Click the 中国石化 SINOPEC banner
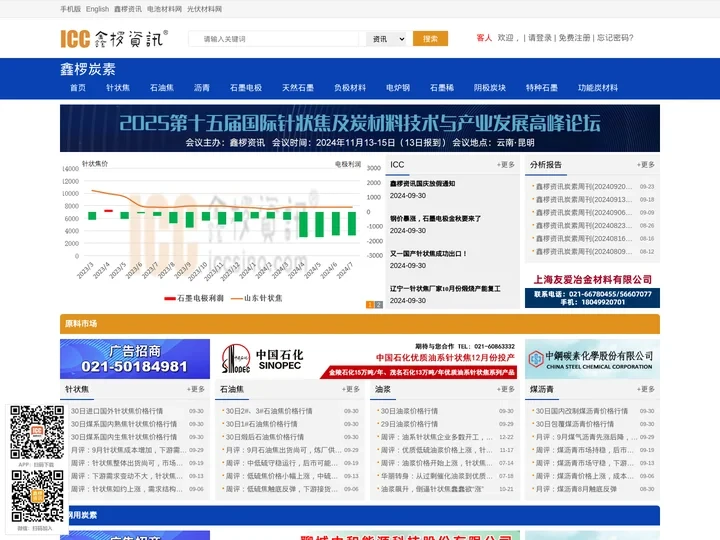Screen dimensions: 720x540 367,359
